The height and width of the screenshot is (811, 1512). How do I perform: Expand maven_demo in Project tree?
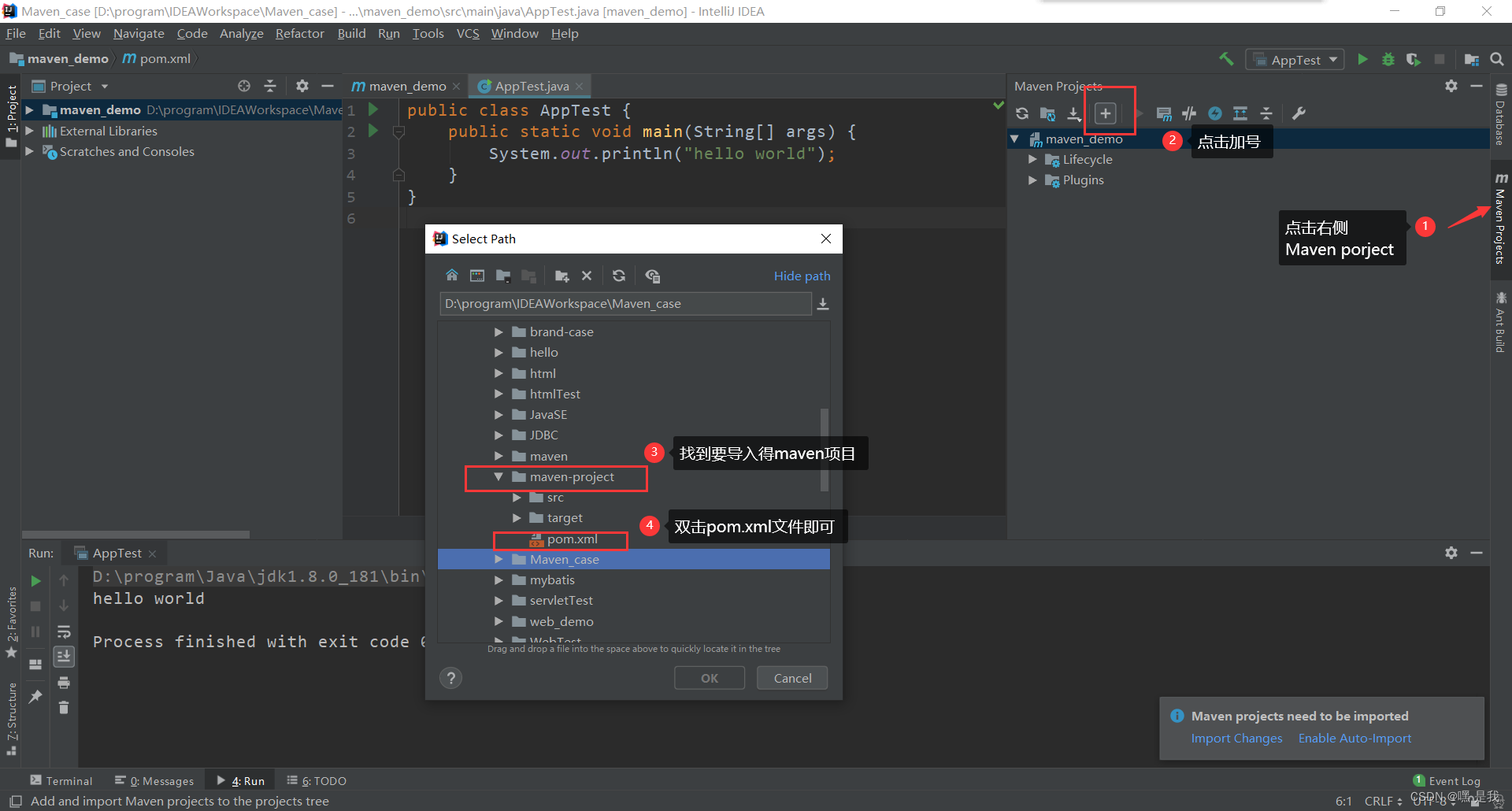(30, 110)
